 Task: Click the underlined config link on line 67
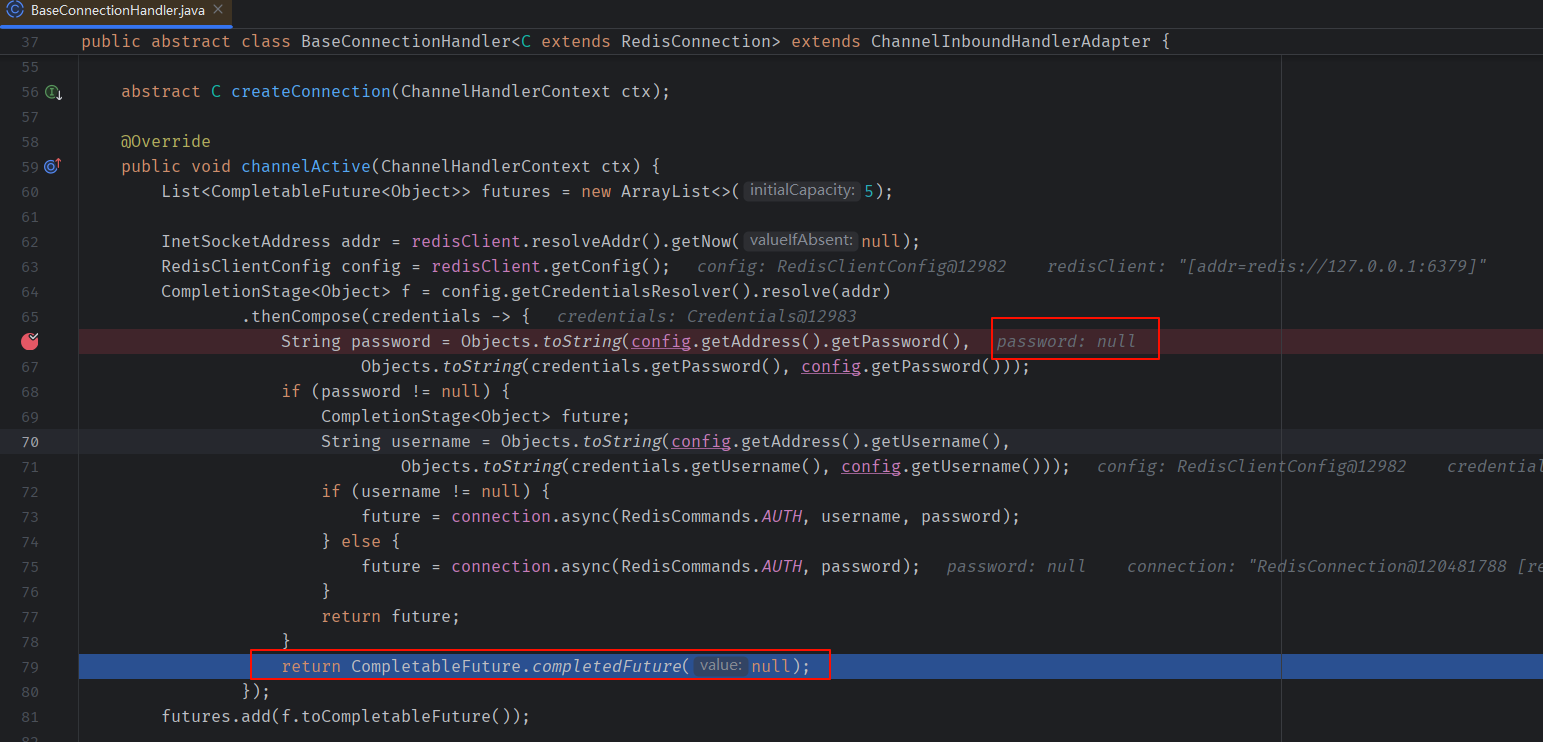click(830, 366)
